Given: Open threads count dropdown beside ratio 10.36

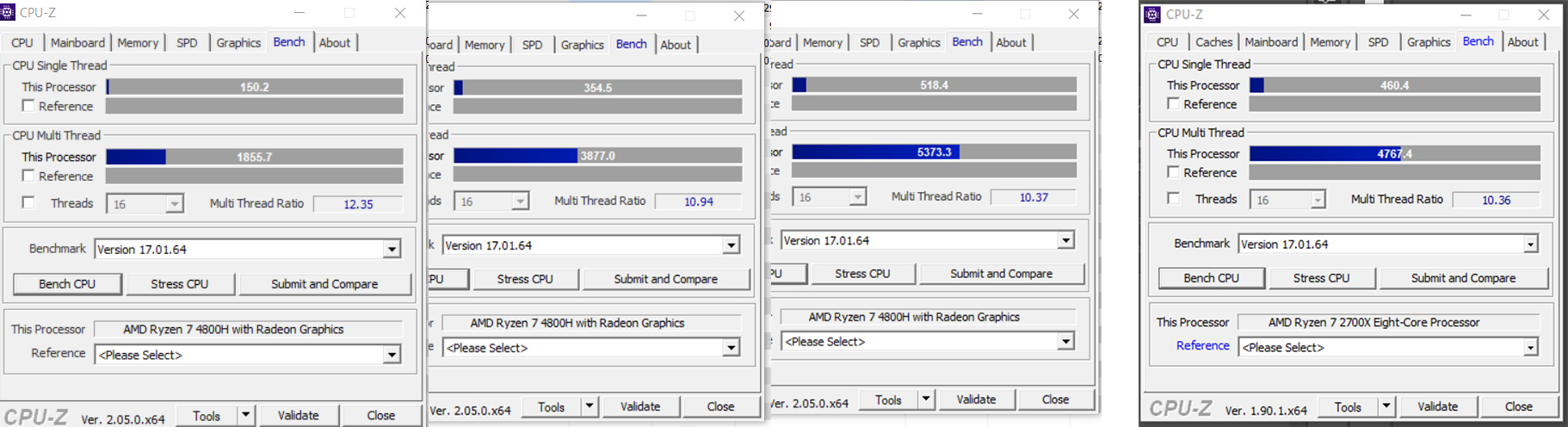Looking at the screenshot, I should pyautogui.click(x=1318, y=200).
